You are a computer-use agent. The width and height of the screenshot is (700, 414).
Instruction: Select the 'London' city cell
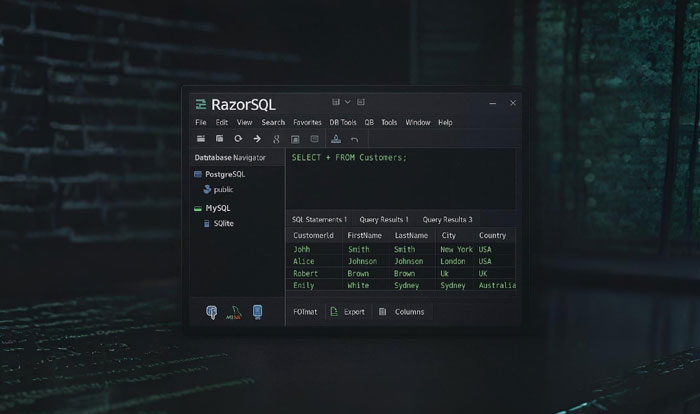(x=453, y=261)
